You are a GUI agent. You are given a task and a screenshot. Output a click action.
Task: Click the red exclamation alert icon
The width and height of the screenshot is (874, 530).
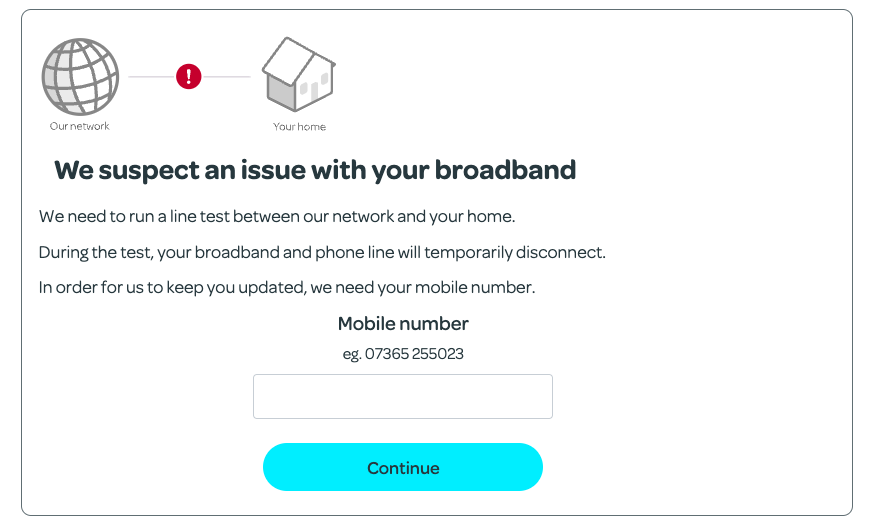tap(189, 76)
